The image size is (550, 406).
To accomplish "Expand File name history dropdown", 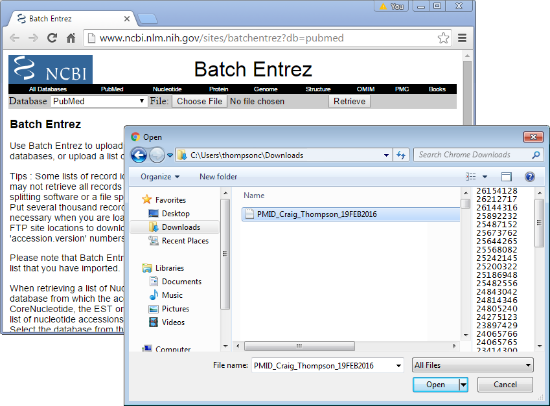I will pos(398,366).
